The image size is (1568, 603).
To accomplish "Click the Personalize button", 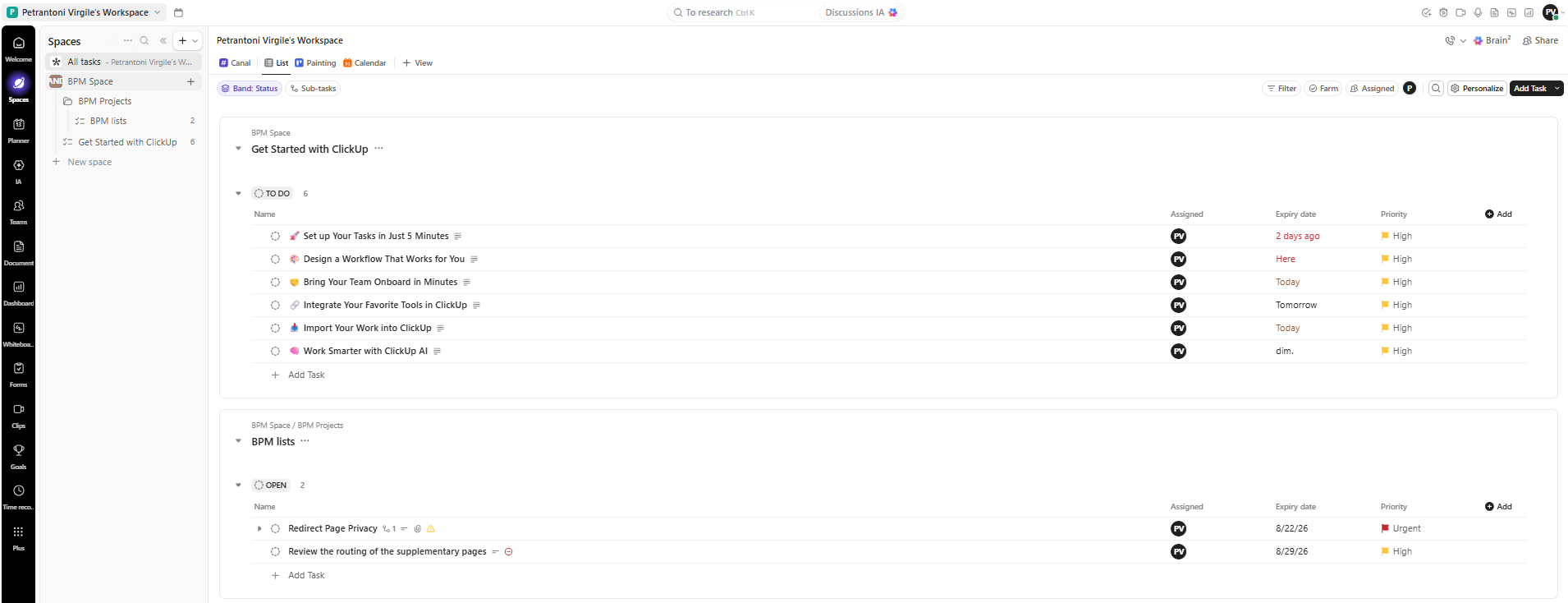I will click(x=1477, y=88).
